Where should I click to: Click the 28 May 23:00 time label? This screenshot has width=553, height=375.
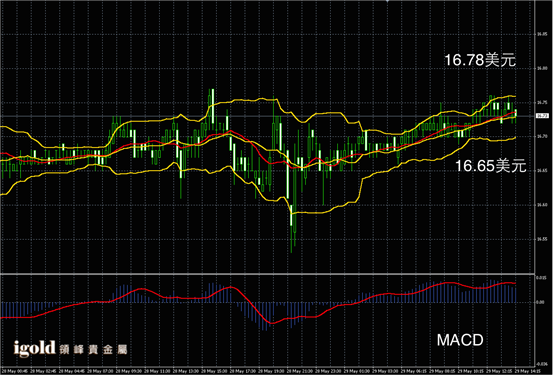[x=327, y=371]
